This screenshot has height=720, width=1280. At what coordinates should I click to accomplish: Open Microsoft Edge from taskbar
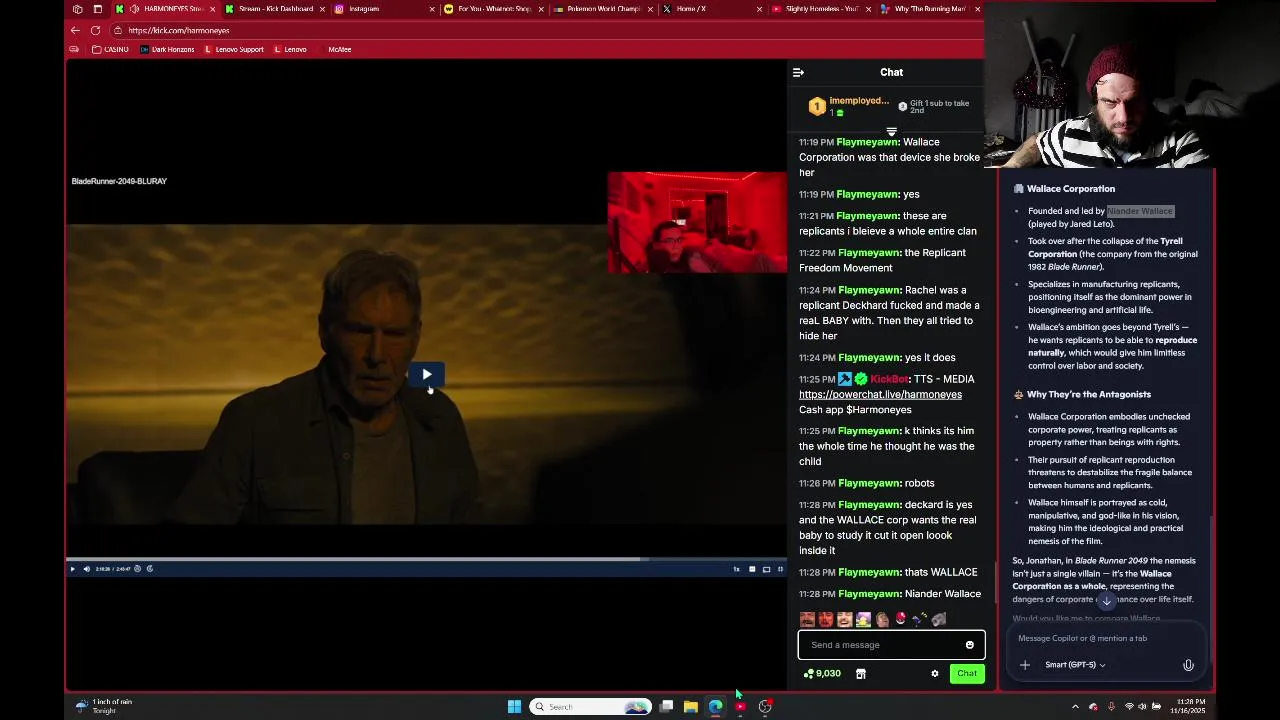click(x=715, y=707)
